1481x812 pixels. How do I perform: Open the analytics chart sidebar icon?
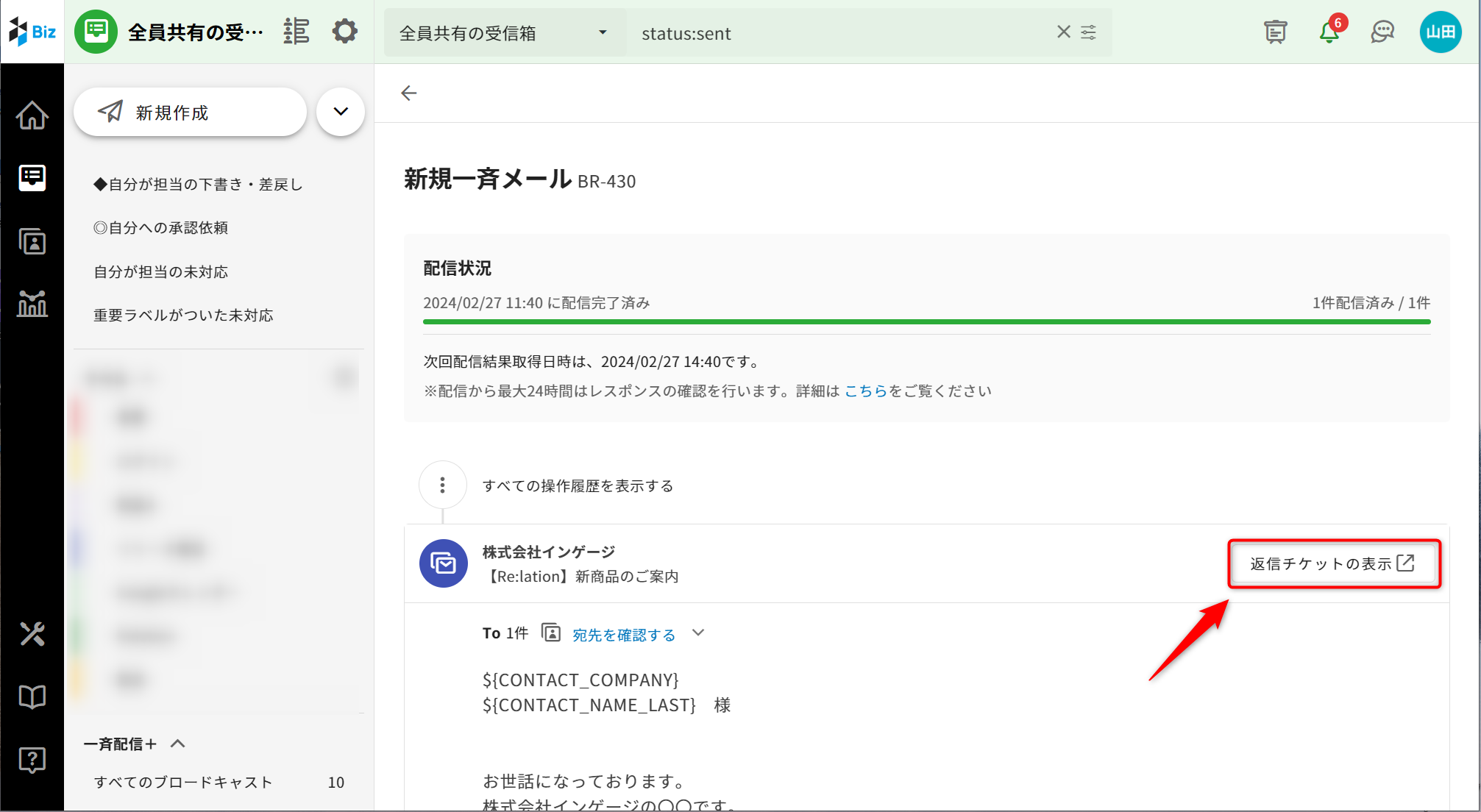point(32,303)
